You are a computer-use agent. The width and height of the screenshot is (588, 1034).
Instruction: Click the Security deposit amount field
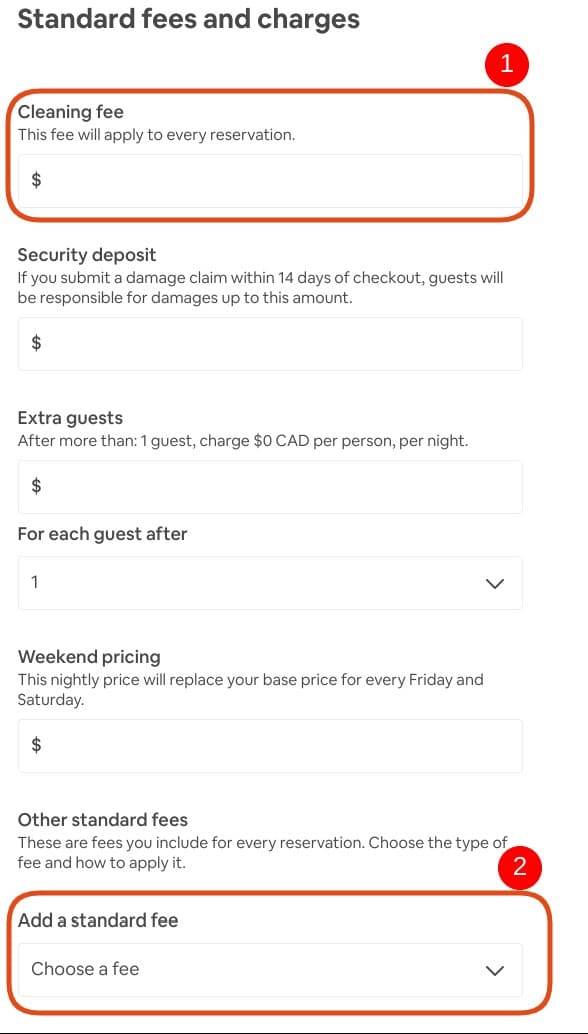pos(270,344)
